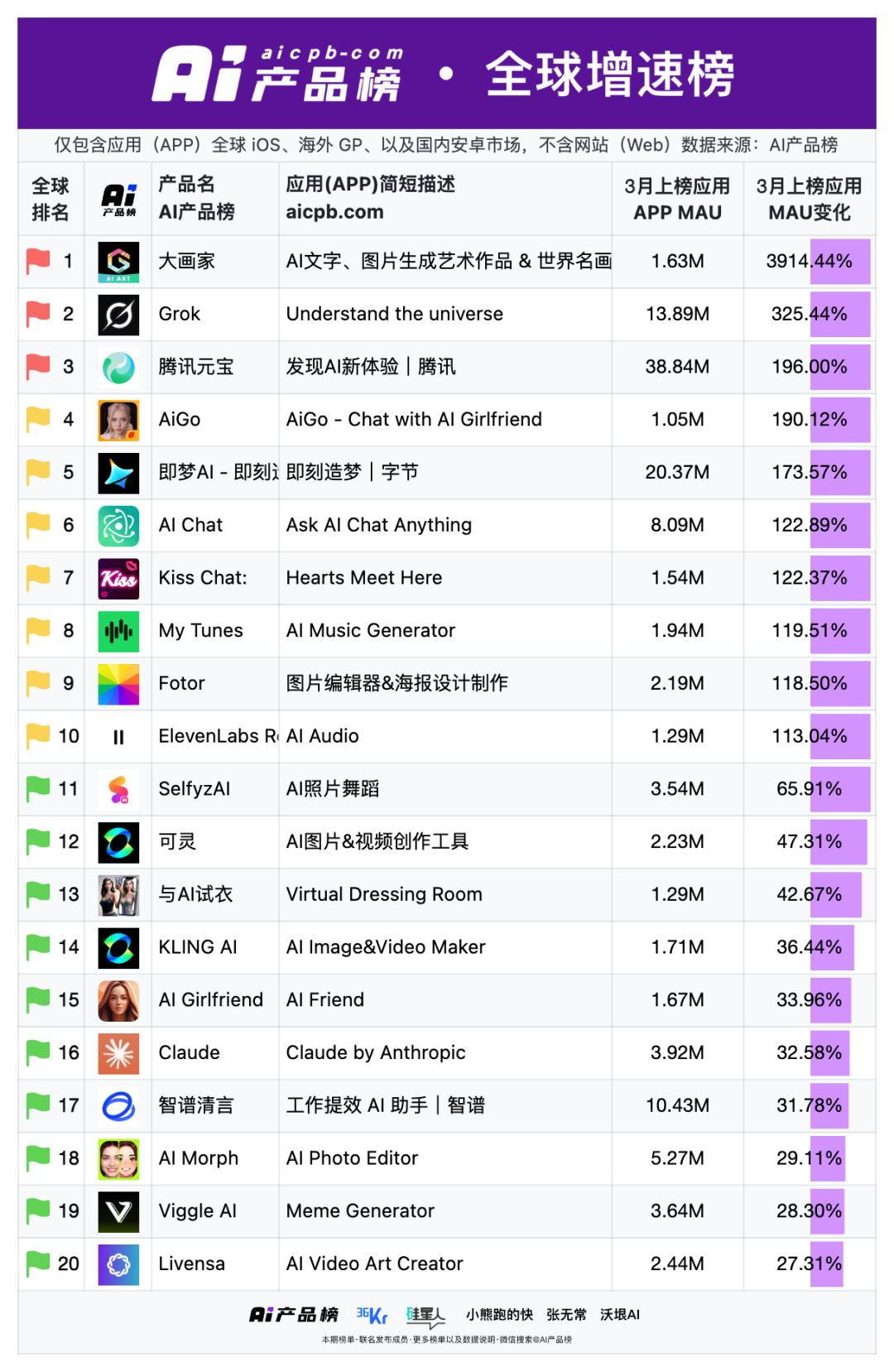Image resolution: width=894 pixels, height=1372 pixels.
Task: Click the 腾讯元宝 product name
Action: (196, 367)
